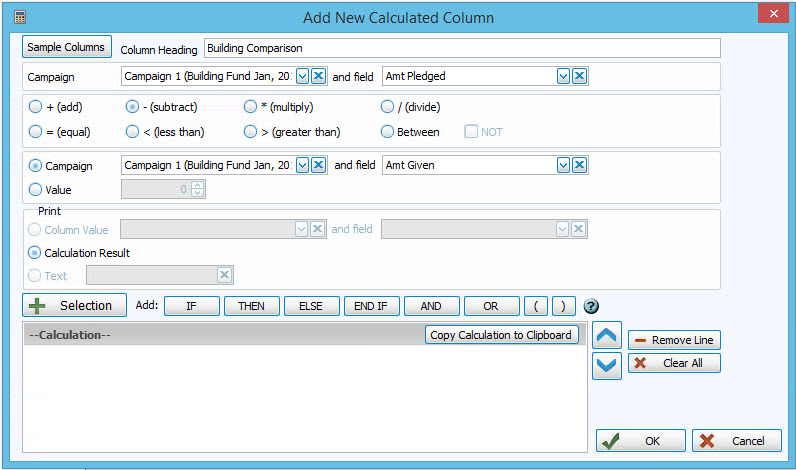The image size is (796, 470).
Task: Move calculation line up with arrow
Action: point(607,337)
